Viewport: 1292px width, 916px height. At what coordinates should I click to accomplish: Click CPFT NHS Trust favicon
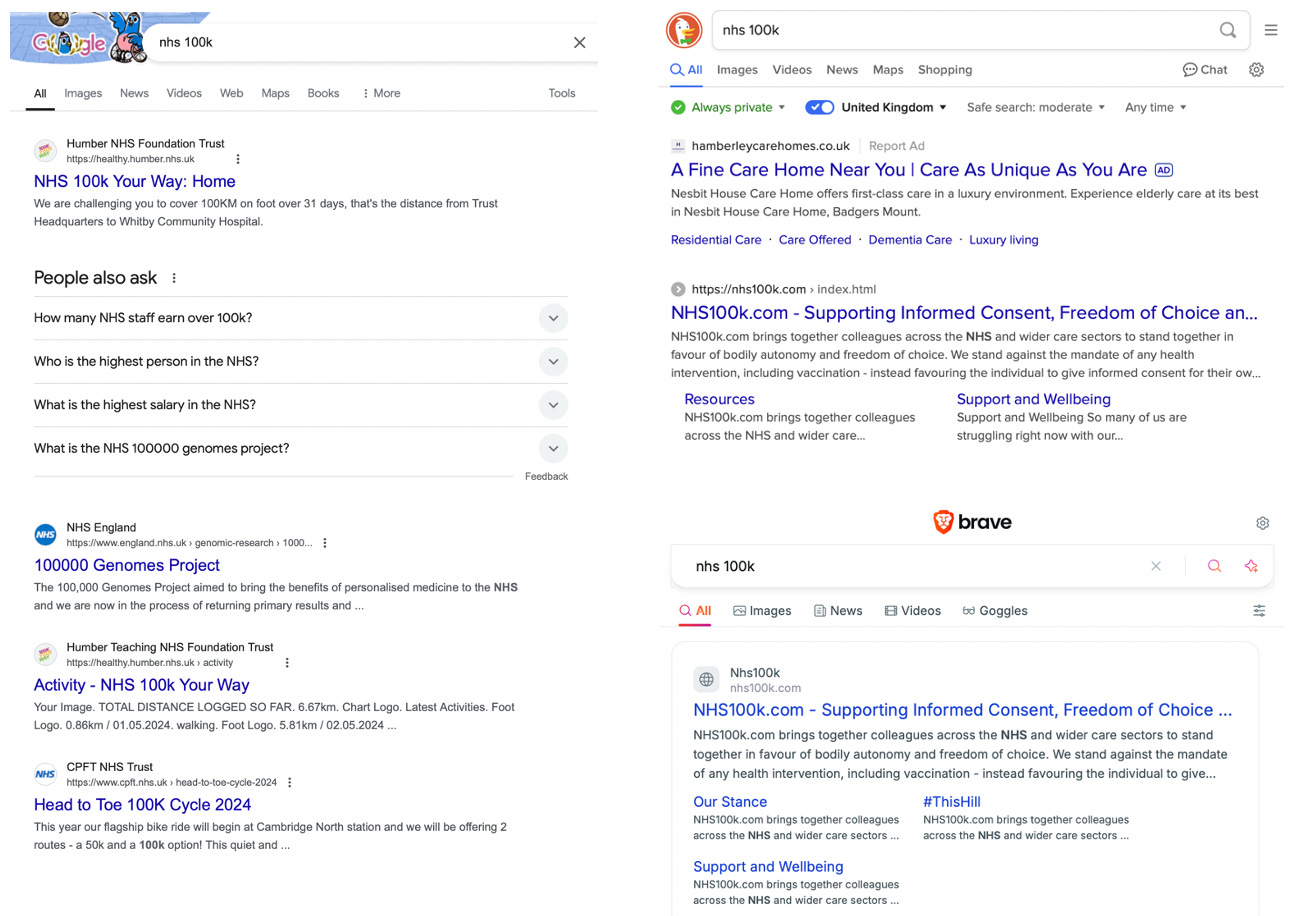45,774
